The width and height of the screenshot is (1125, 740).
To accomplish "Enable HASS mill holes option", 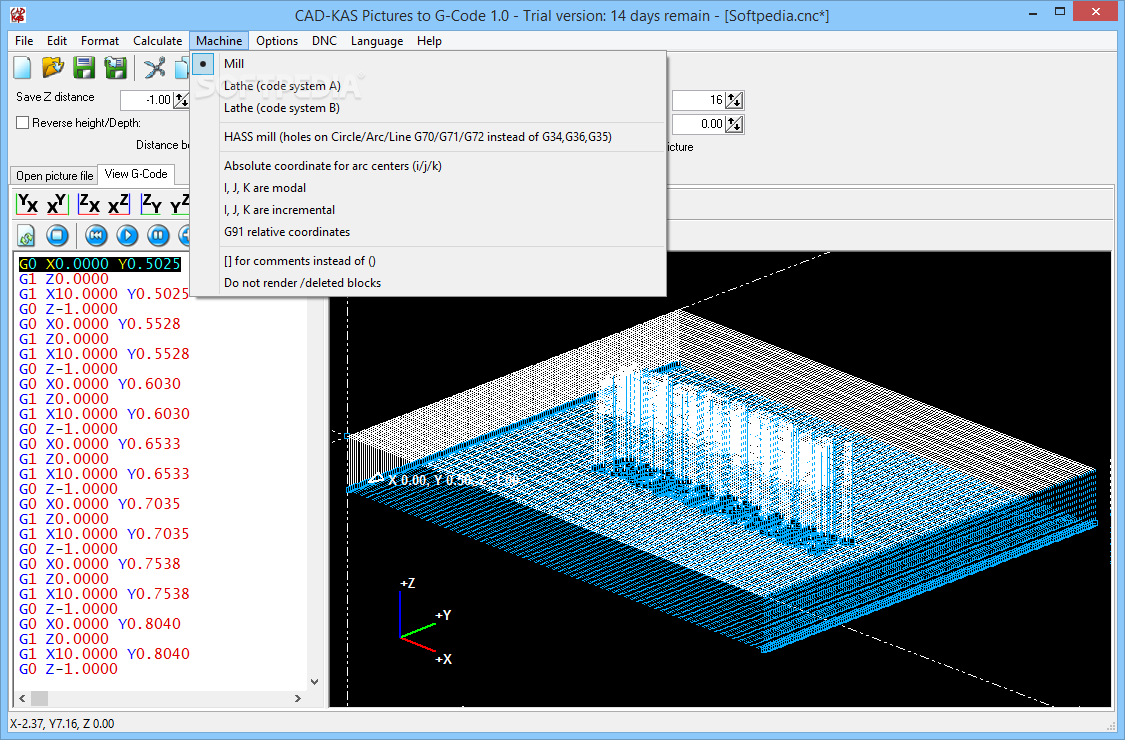I will click(428, 137).
